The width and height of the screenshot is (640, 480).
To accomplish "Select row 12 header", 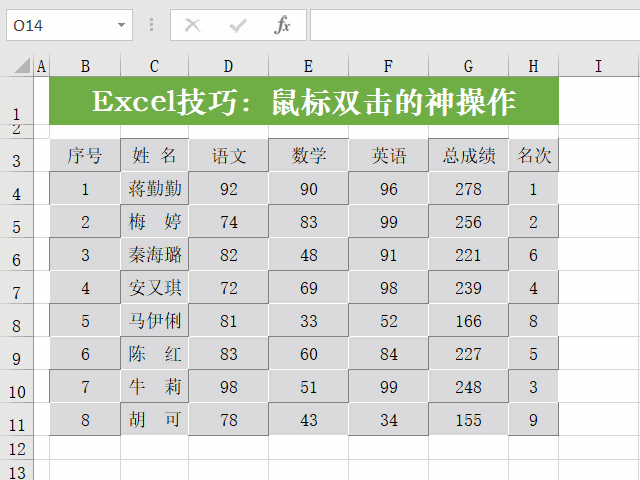I will coord(16,448).
